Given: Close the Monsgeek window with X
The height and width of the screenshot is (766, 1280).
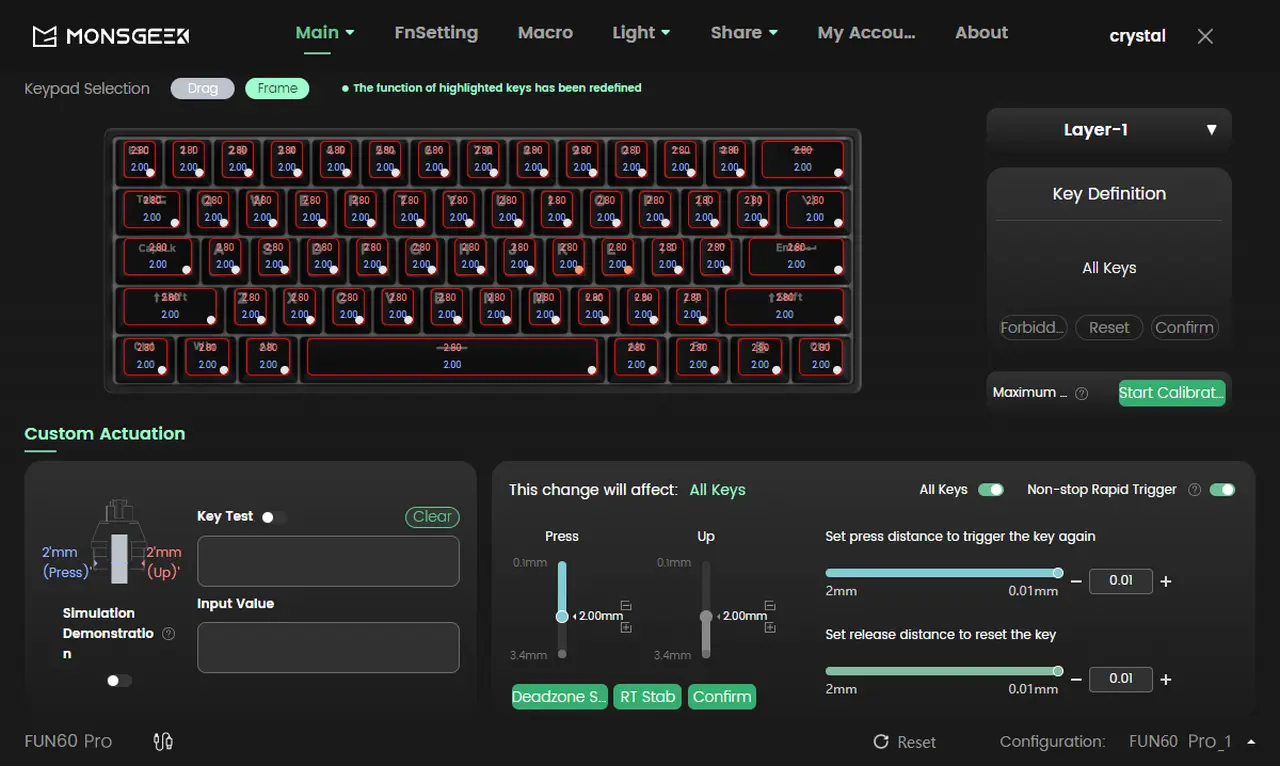Looking at the screenshot, I should point(1205,36).
